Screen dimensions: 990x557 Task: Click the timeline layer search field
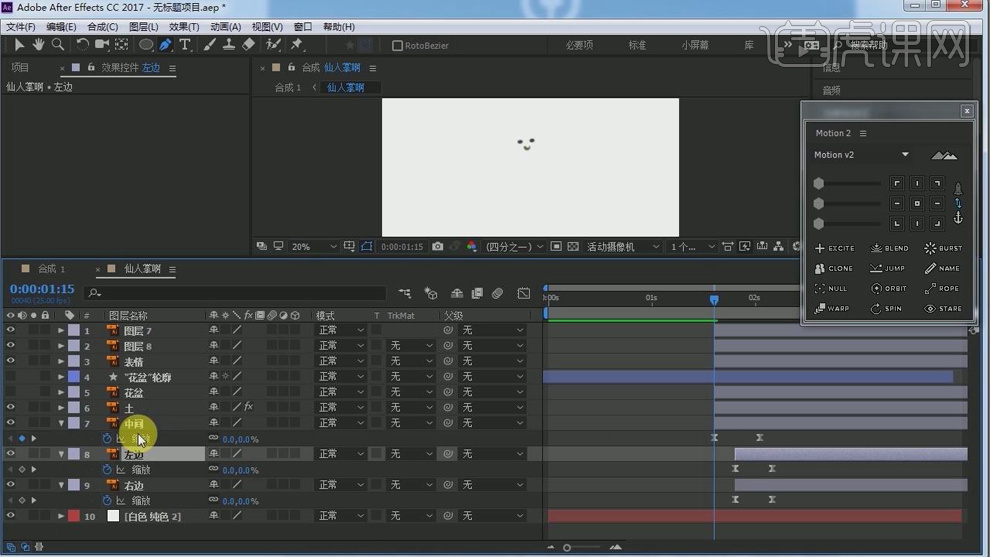(236, 293)
